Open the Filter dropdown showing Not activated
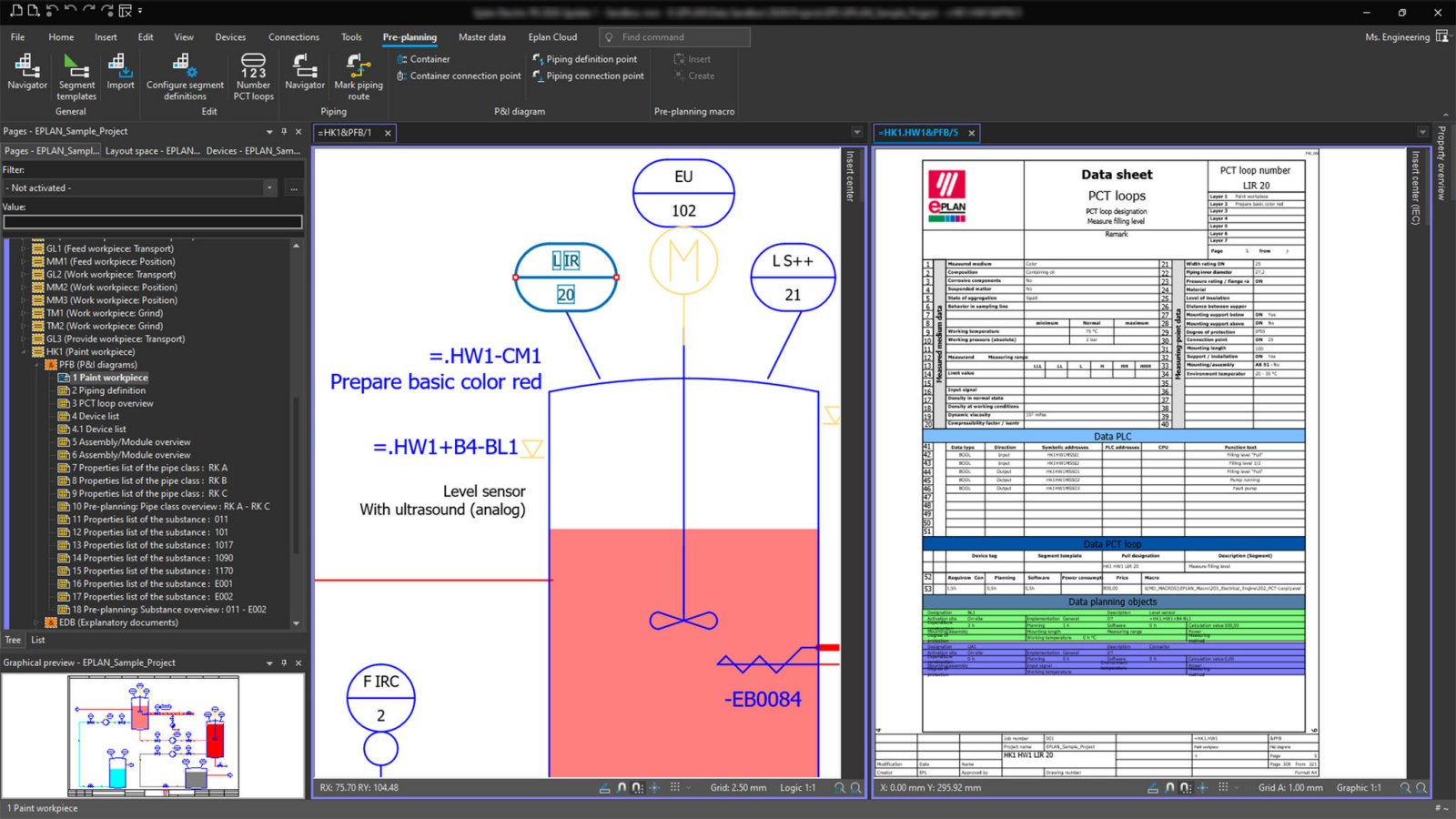The image size is (1456, 819). pyautogui.click(x=269, y=187)
